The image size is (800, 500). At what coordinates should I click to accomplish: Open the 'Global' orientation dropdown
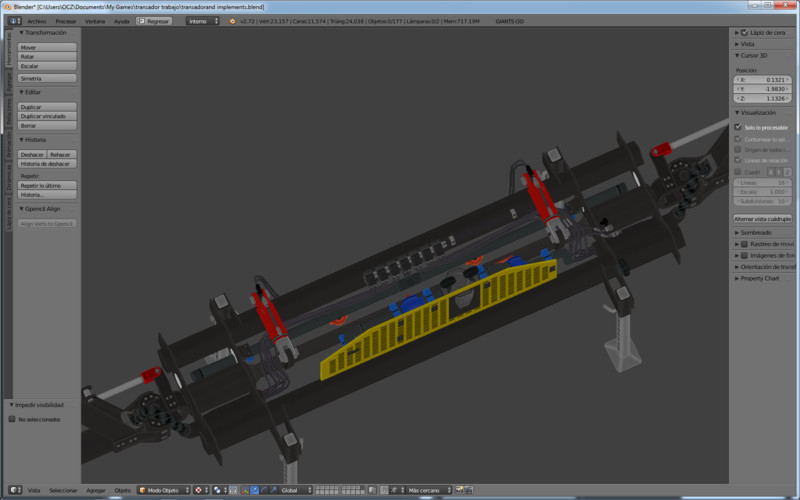[x=296, y=490]
